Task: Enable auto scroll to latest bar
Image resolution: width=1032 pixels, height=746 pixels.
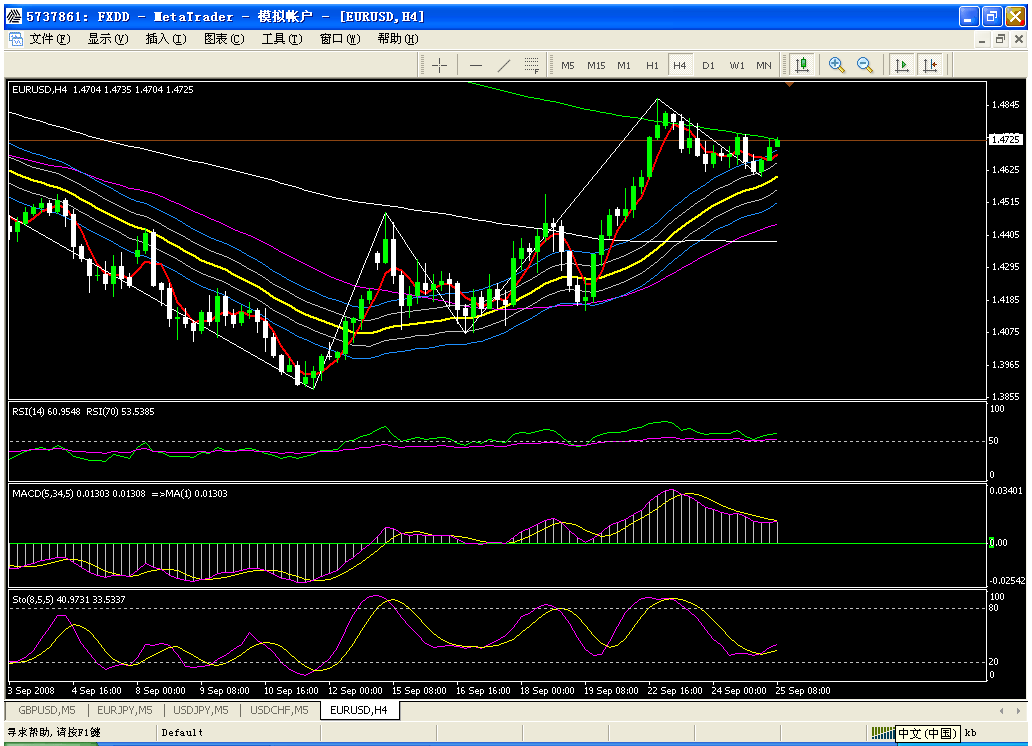Action: click(x=902, y=65)
